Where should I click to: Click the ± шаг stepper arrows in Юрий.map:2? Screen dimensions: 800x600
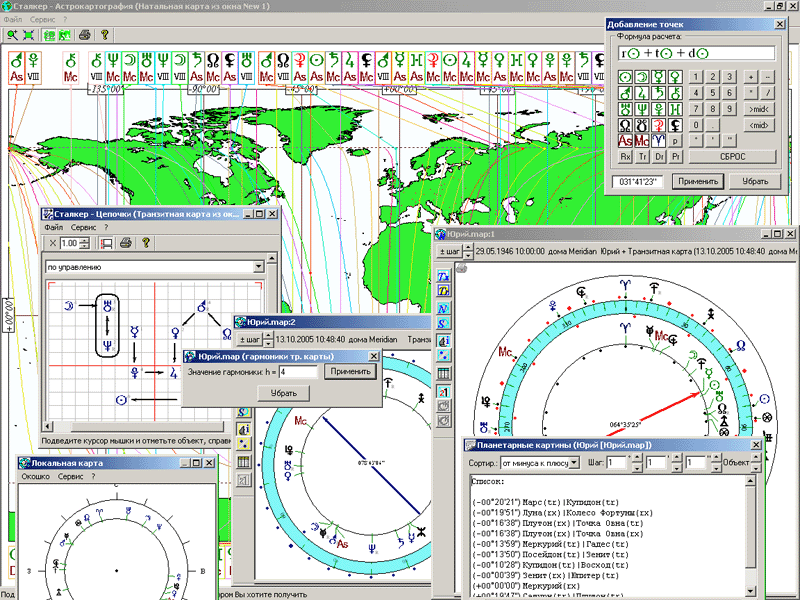(x=268, y=339)
